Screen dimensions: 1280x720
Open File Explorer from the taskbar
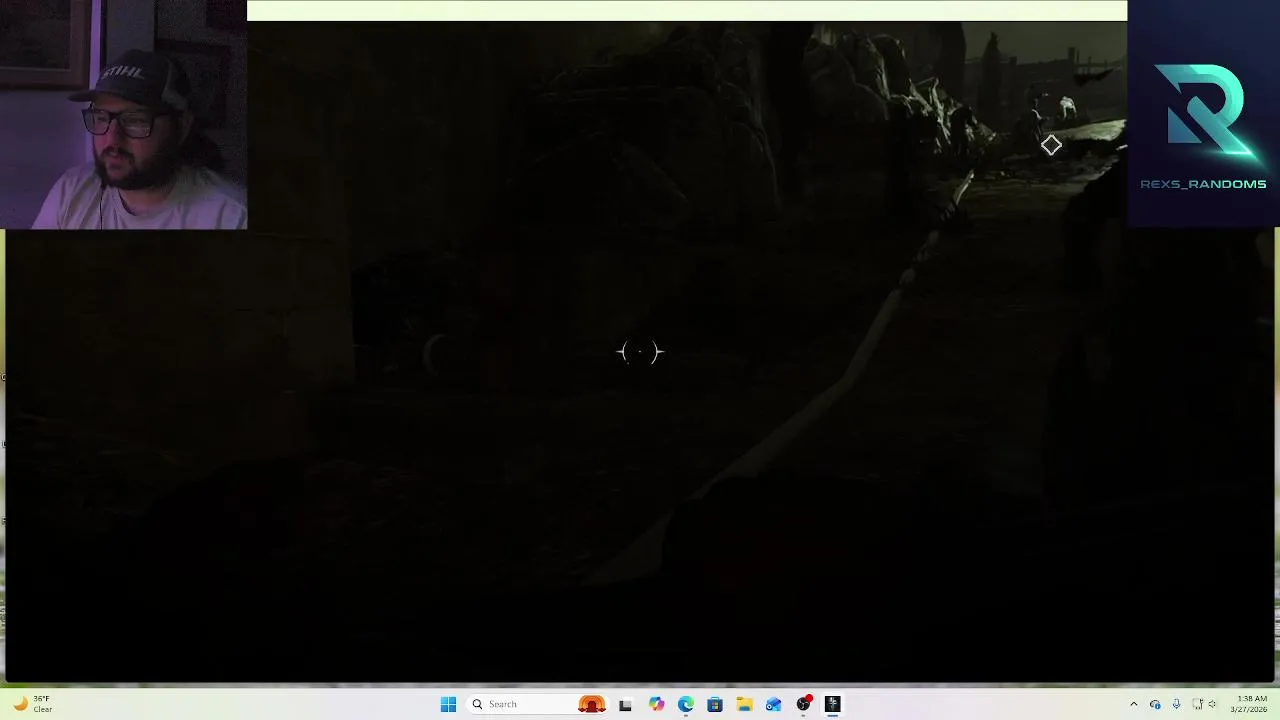[744, 704]
